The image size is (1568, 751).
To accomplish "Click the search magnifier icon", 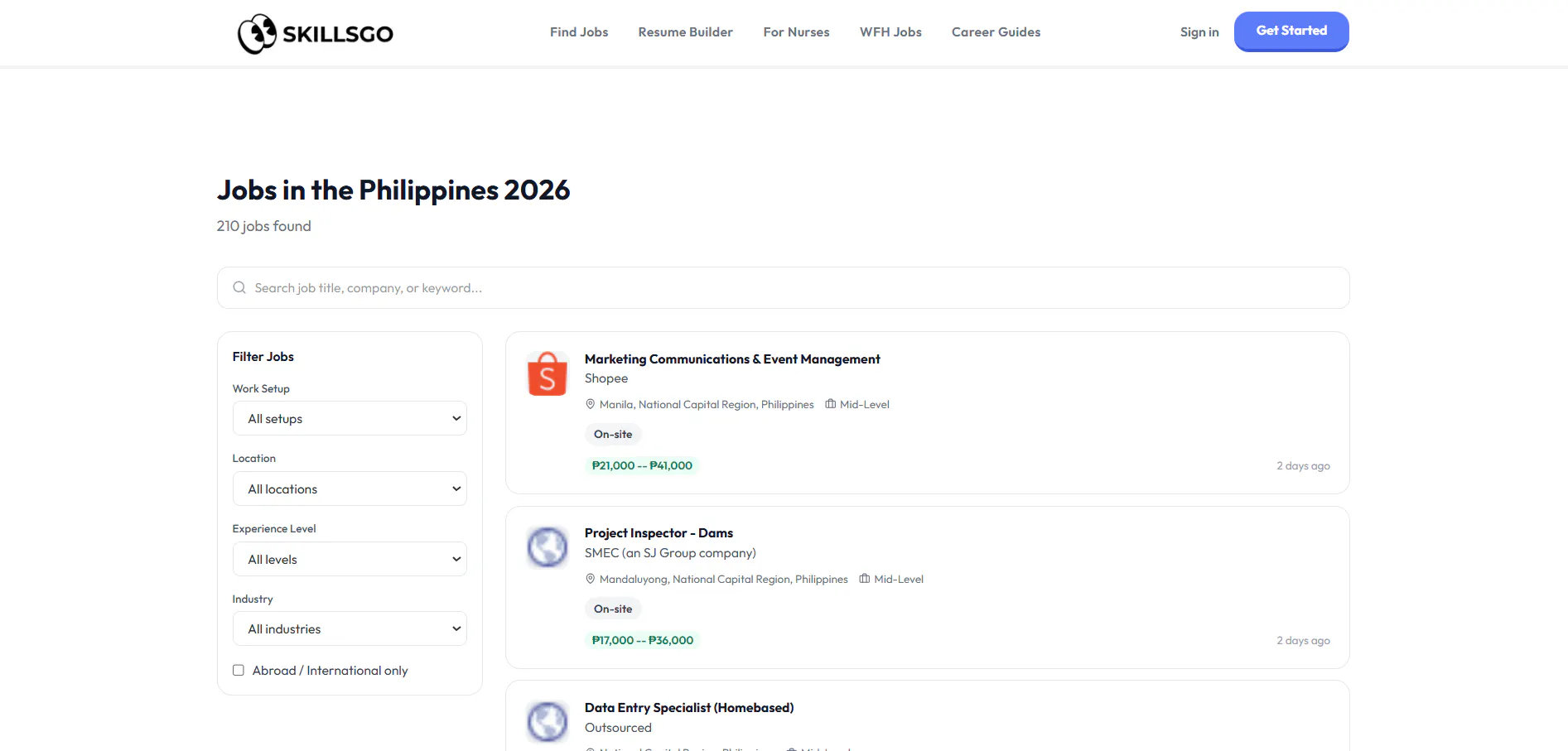I will point(239,287).
